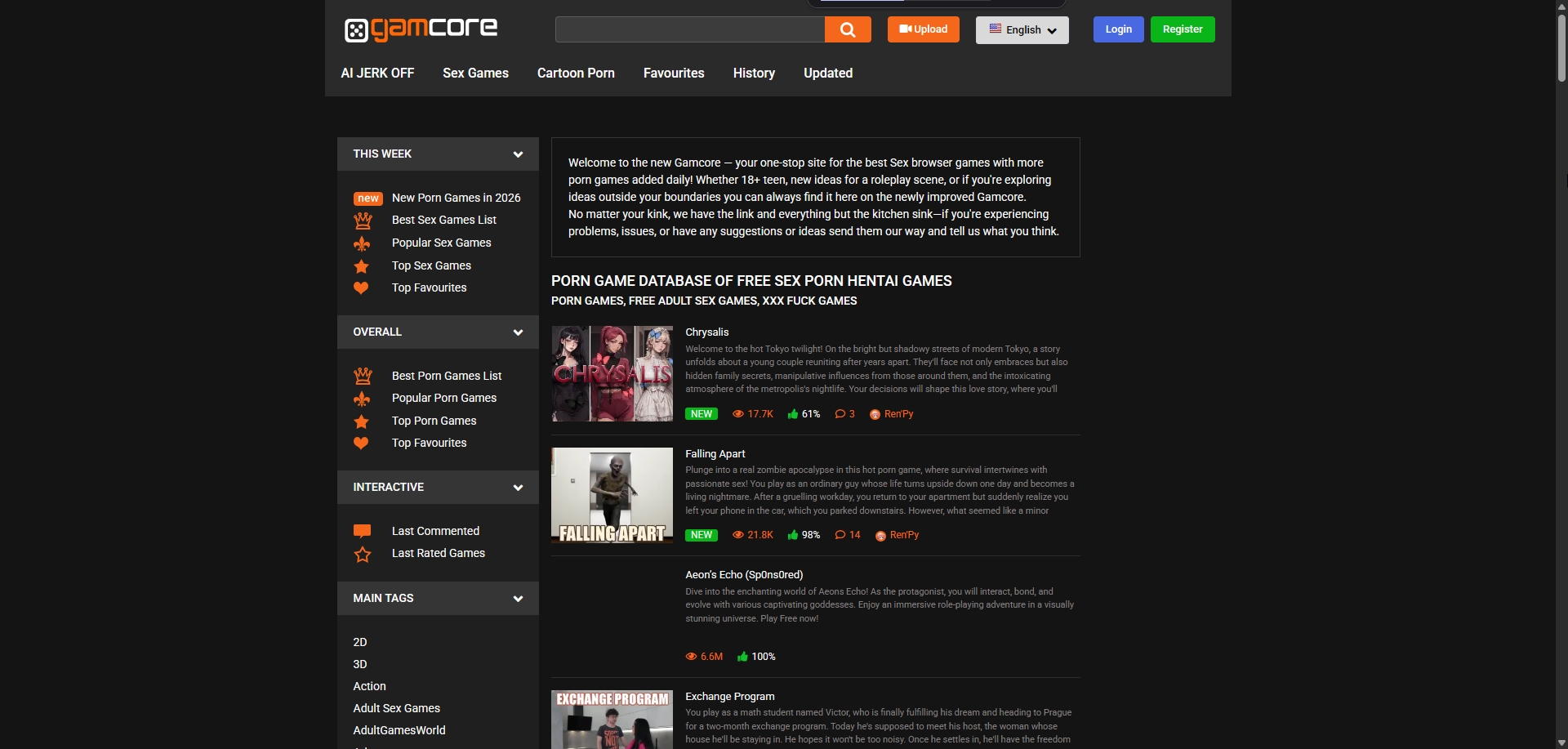Click the comment bubble icon for Last Commented
Screen dimensions: 1568x749
[362, 531]
